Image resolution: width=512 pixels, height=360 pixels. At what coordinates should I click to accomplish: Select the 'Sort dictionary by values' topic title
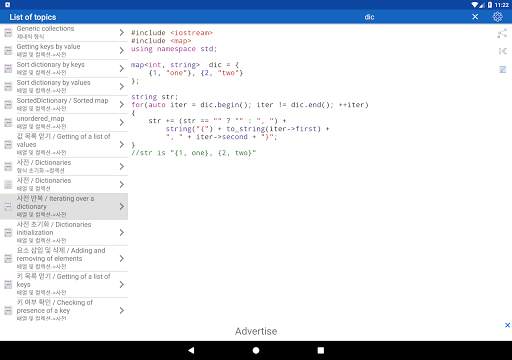pyautogui.click(x=53, y=83)
